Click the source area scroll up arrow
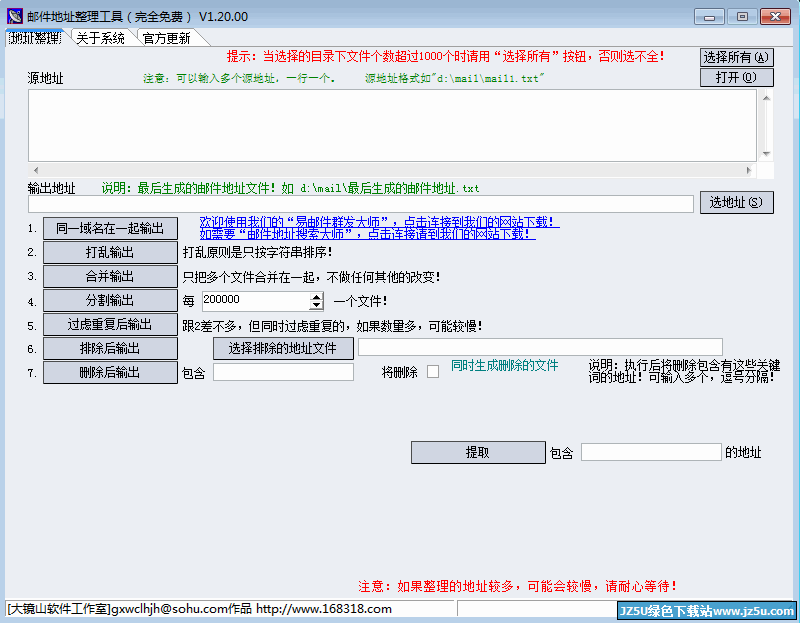800x623 pixels. (766, 97)
